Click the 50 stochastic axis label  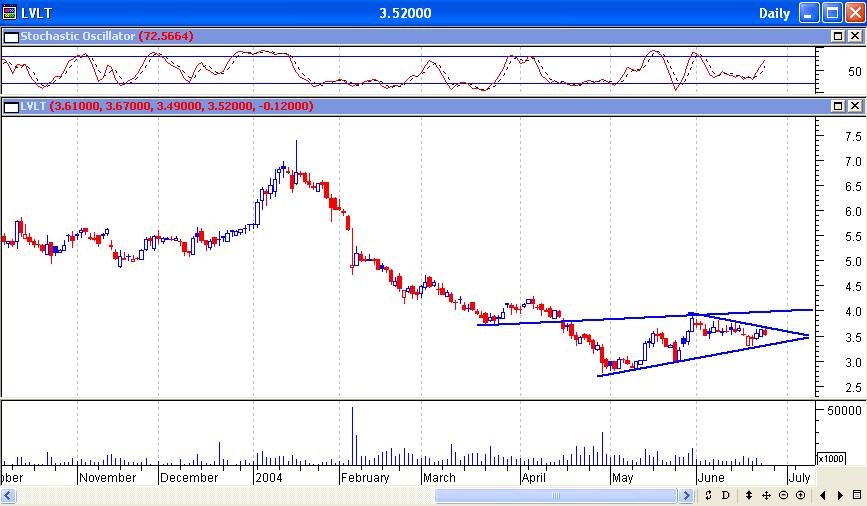click(x=854, y=71)
